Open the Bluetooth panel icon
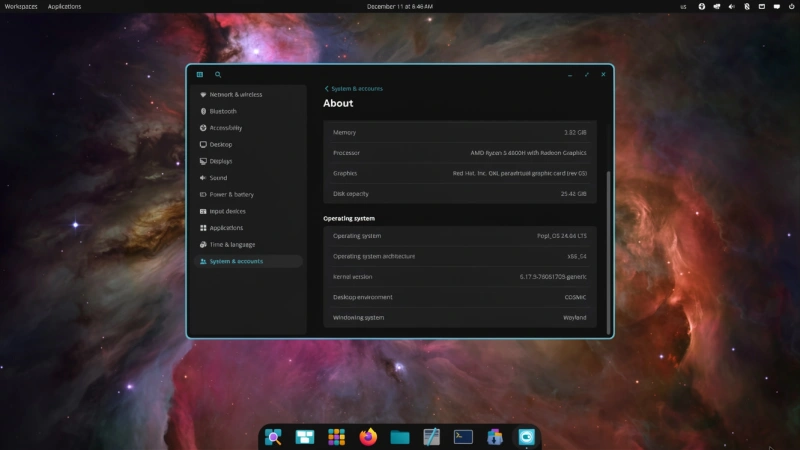The height and width of the screenshot is (450, 800). [x=747, y=7]
